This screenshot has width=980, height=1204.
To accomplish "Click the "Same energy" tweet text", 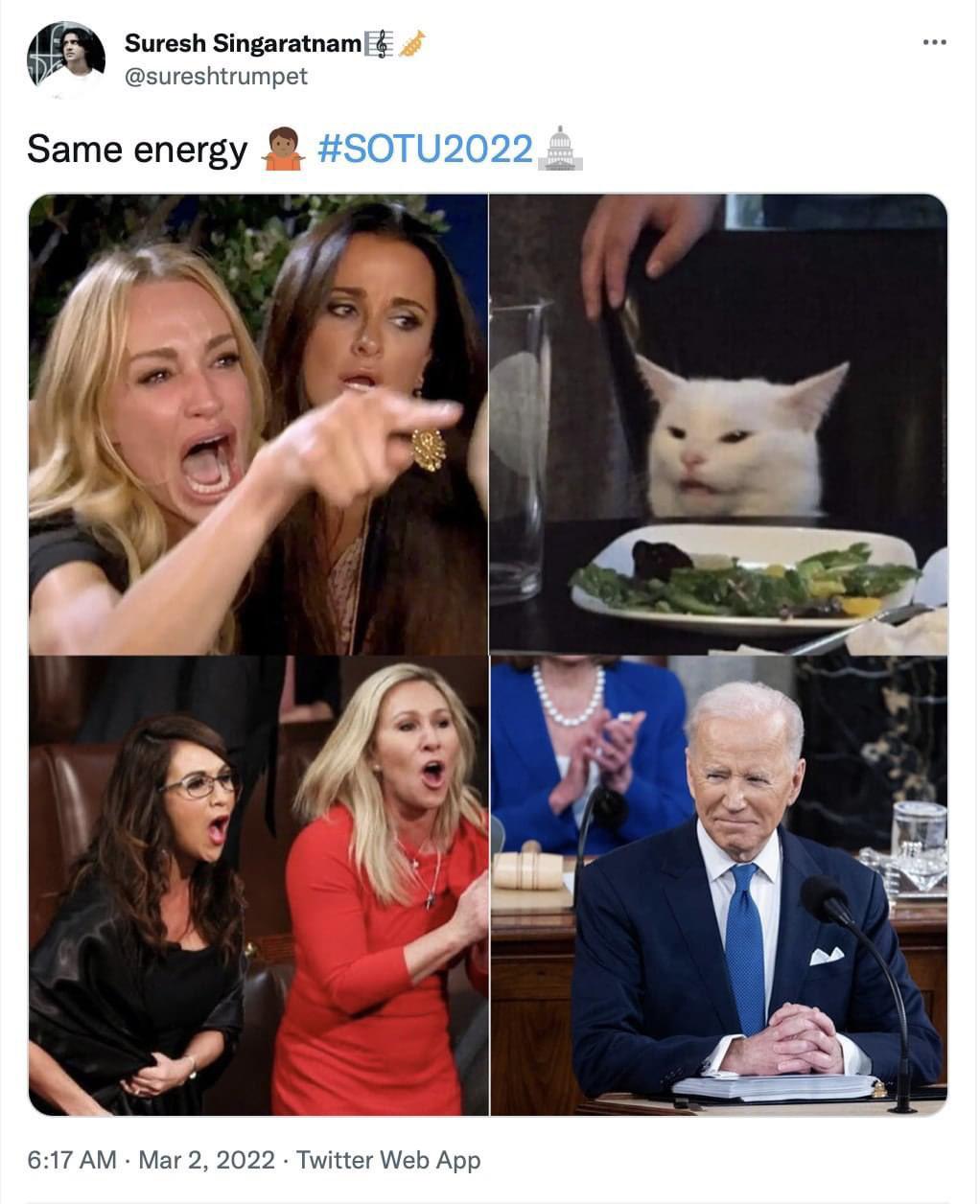I will (137, 150).
